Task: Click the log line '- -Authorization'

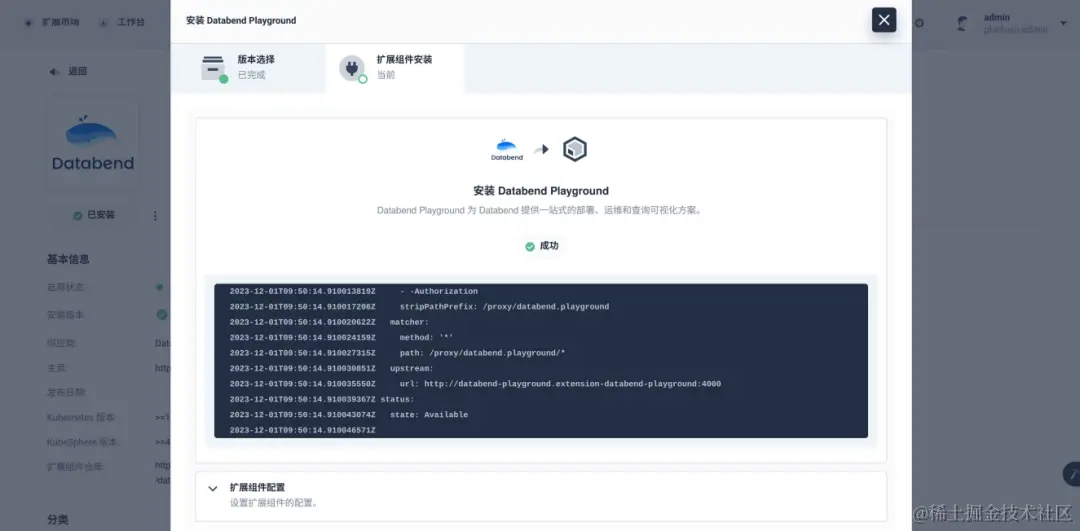Action: point(353,291)
